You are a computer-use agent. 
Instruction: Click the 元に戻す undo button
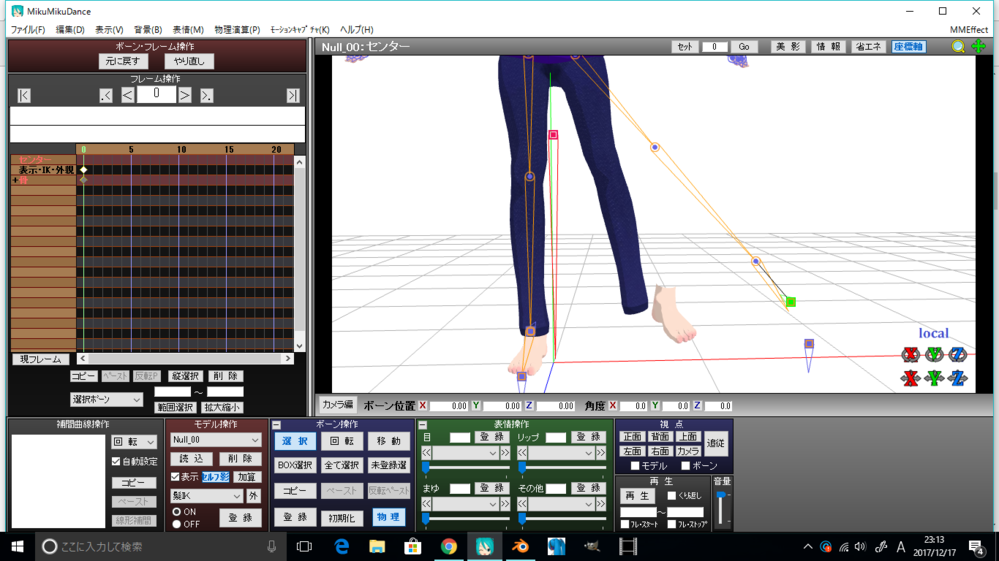click(124, 61)
